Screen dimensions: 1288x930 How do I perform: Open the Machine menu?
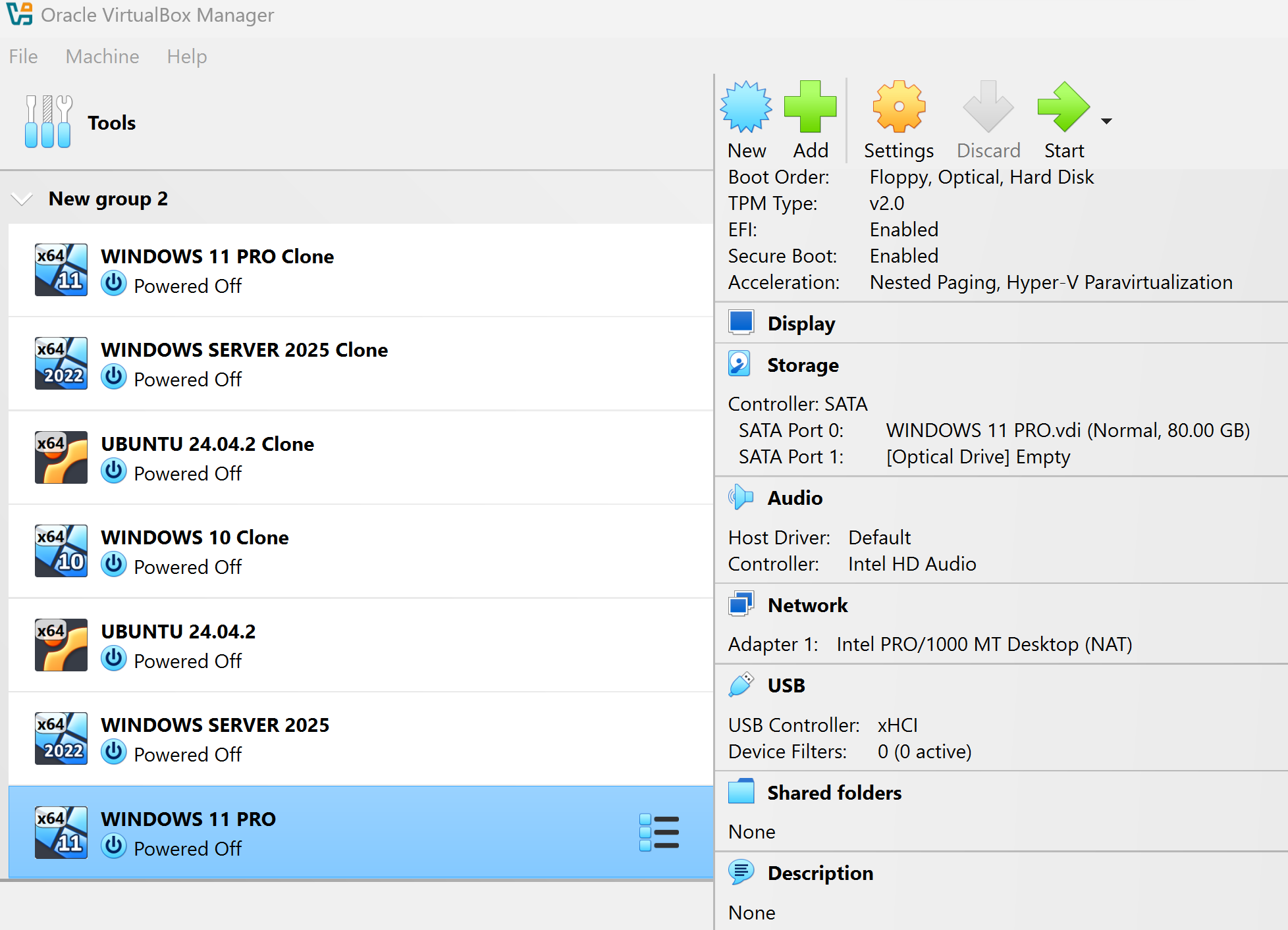click(102, 57)
